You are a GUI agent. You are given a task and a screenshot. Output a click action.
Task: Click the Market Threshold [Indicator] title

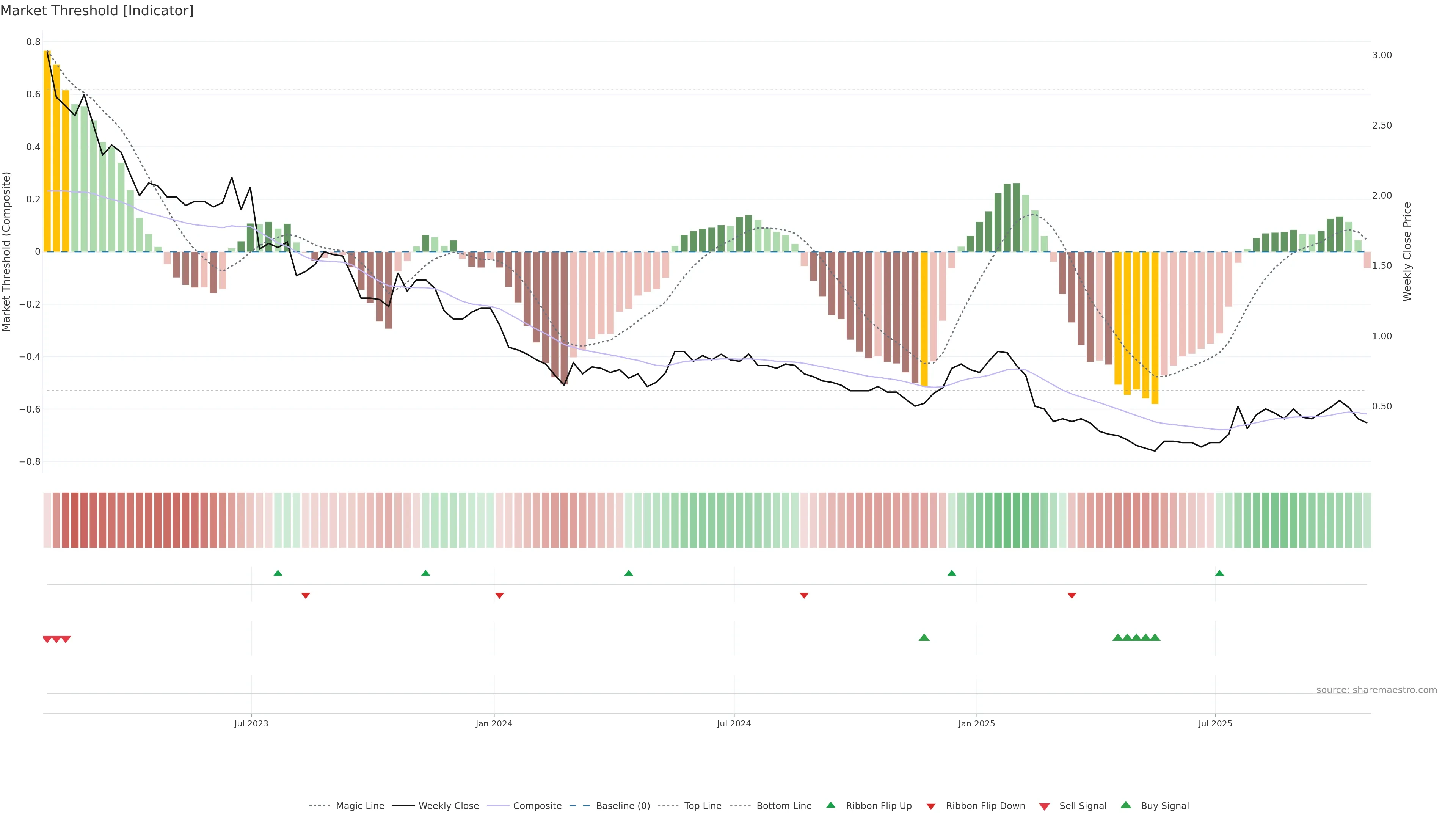pyautogui.click(x=97, y=10)
